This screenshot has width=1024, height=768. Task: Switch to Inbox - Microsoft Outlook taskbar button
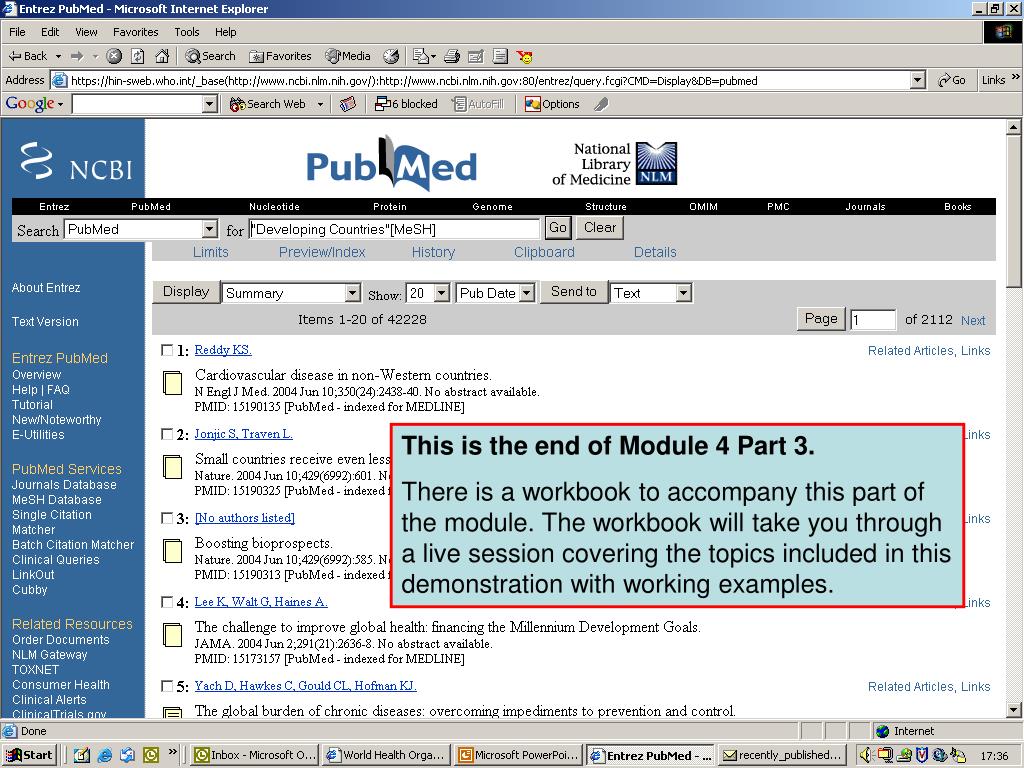click(x=255, y=755)
